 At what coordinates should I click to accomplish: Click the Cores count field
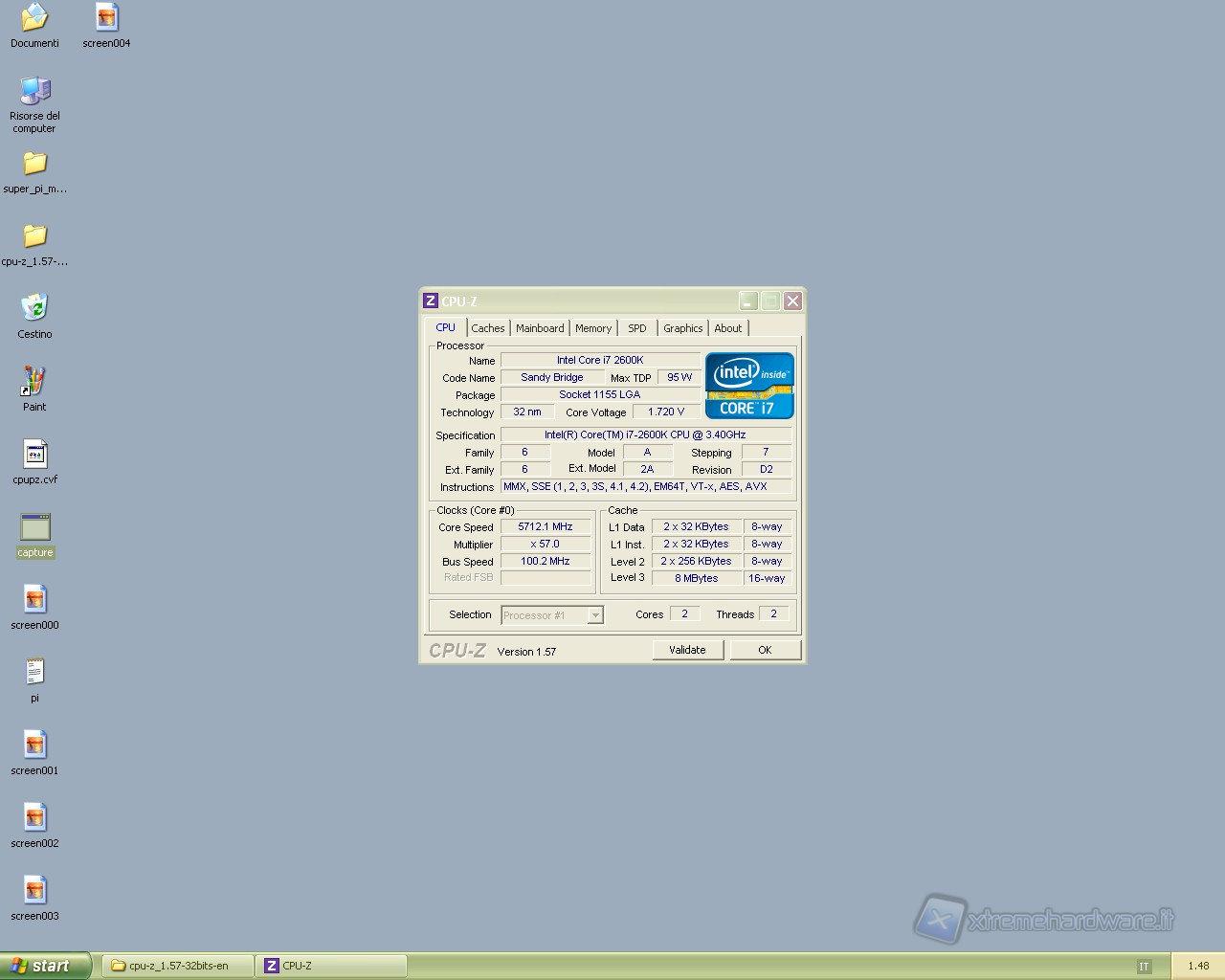684,613
